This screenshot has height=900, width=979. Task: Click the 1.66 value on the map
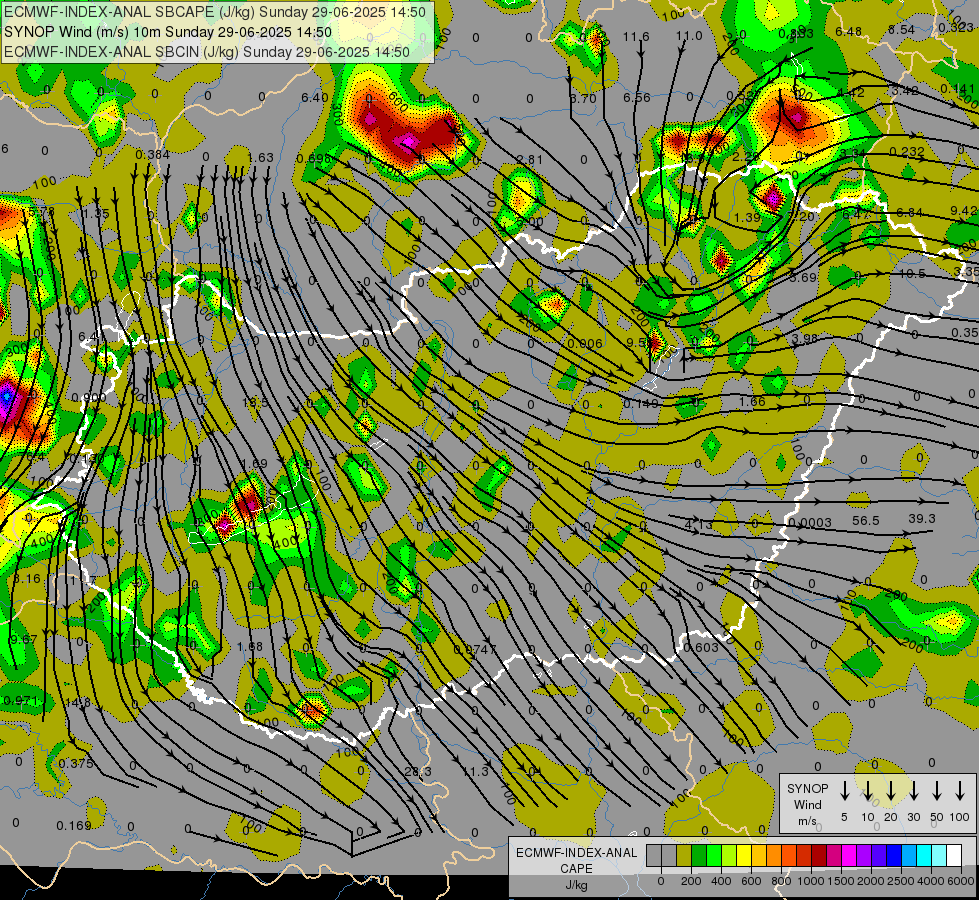(x=752, y=402)
